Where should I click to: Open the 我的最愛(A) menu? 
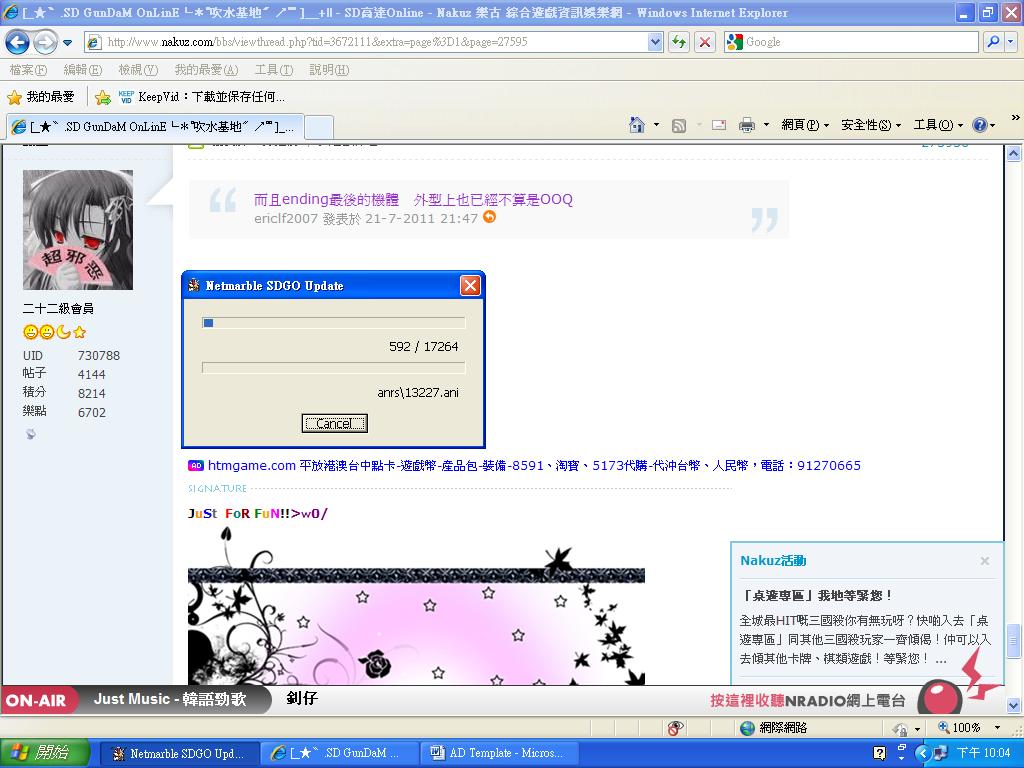click(x=206, y=69)
